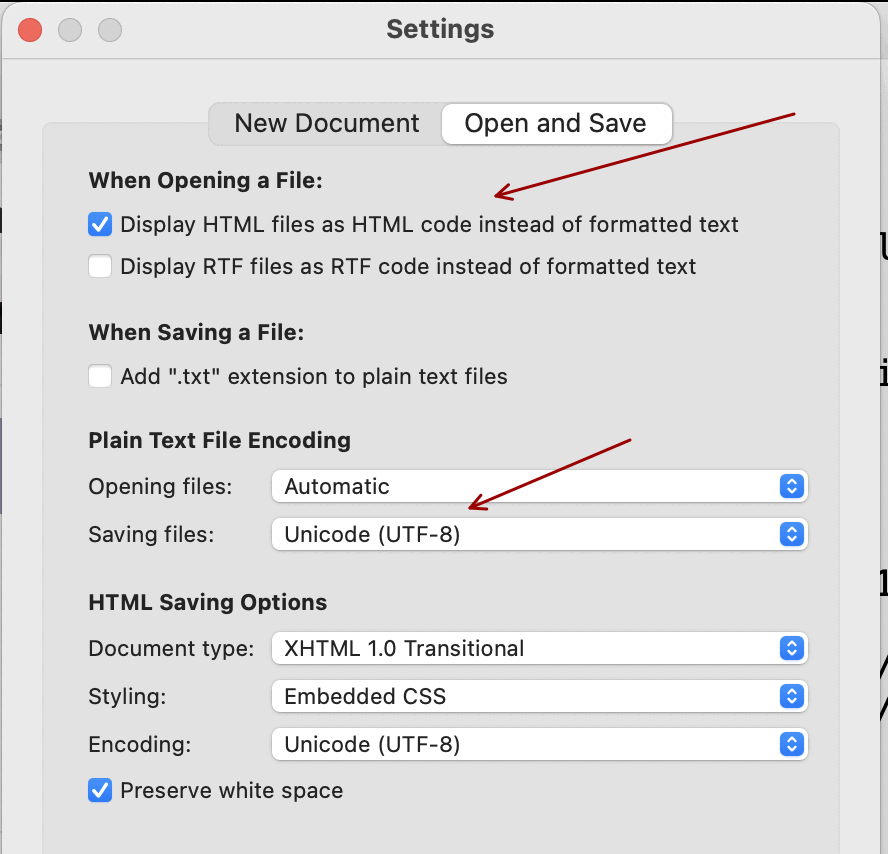888x854 pixels.
Task: Click the Preserve white space label
Action: (x=232, y=791)
